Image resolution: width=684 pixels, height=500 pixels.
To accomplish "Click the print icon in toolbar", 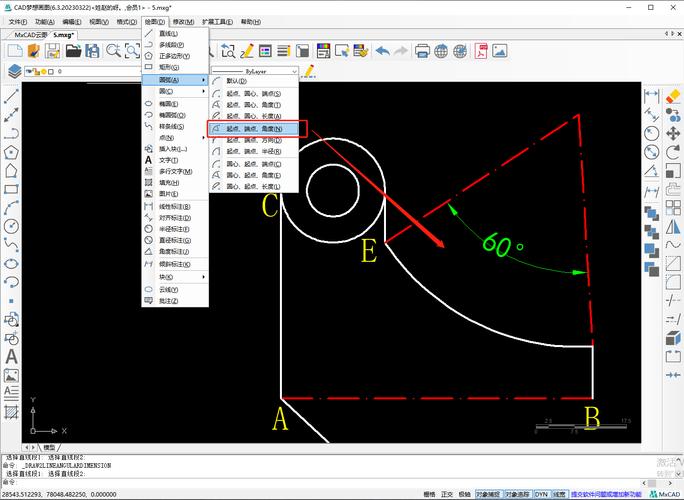I will 422,50.
